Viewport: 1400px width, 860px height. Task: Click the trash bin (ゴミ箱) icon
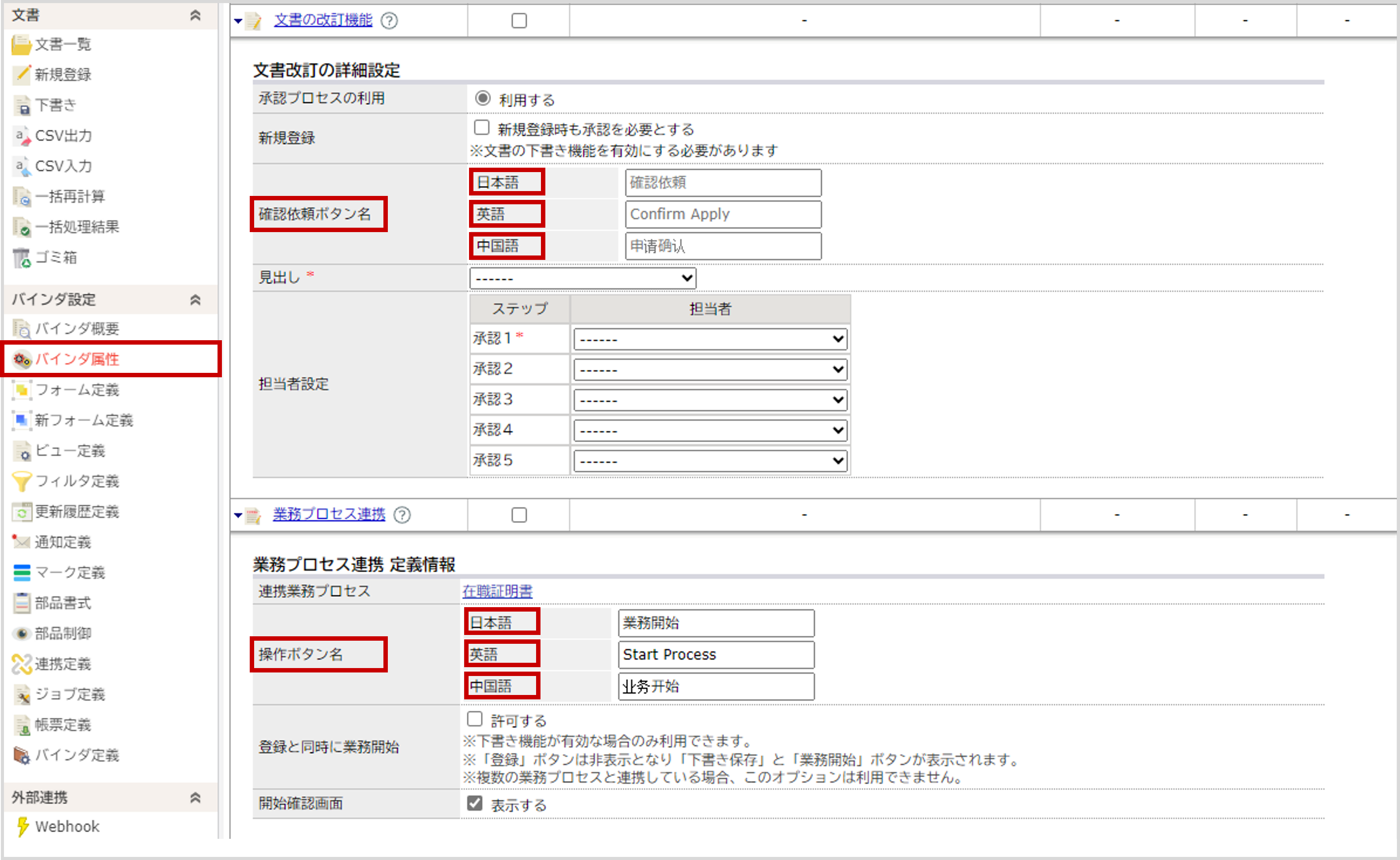coord(22,258)
